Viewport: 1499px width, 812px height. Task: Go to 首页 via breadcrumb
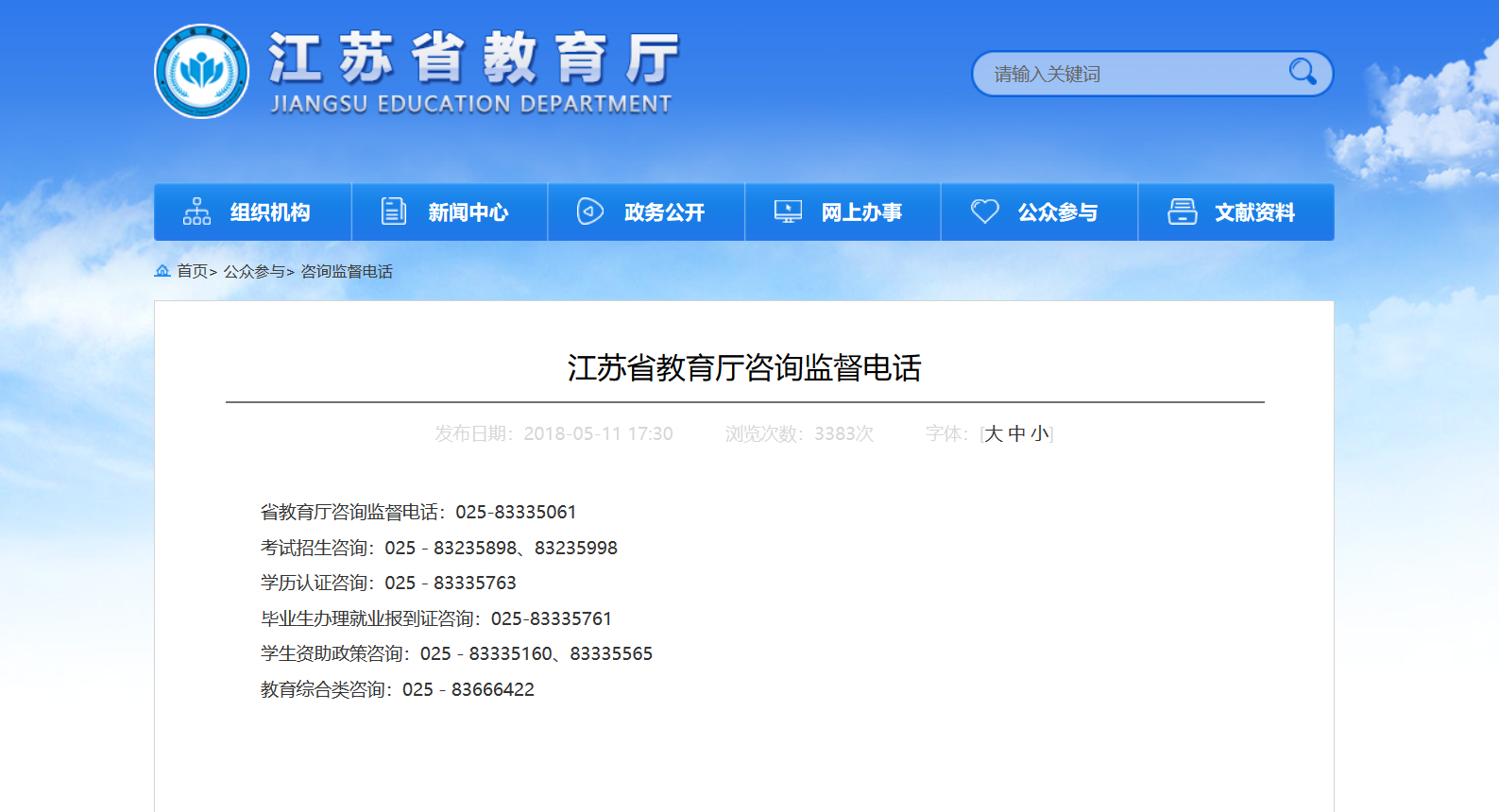click(x=192, y=272)
